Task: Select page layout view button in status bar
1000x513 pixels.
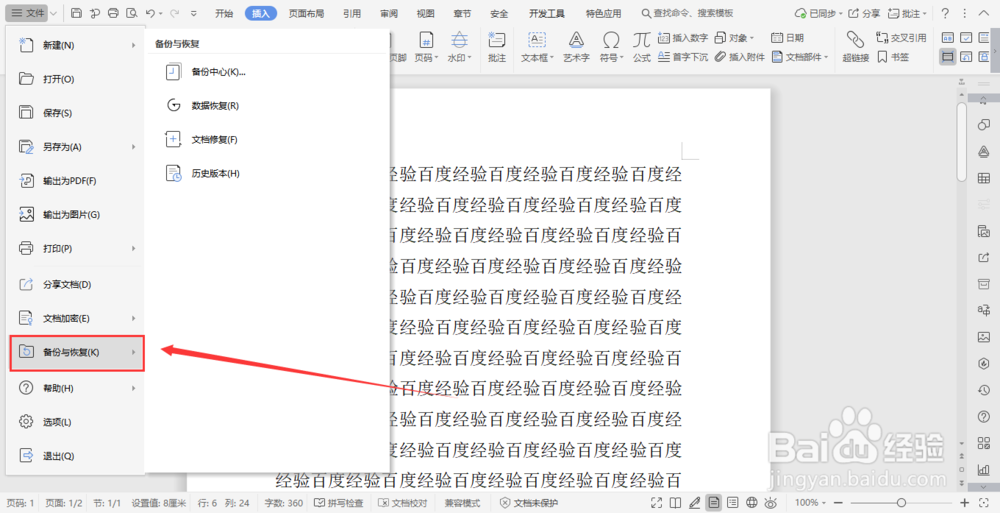Action: click(714, 503)
